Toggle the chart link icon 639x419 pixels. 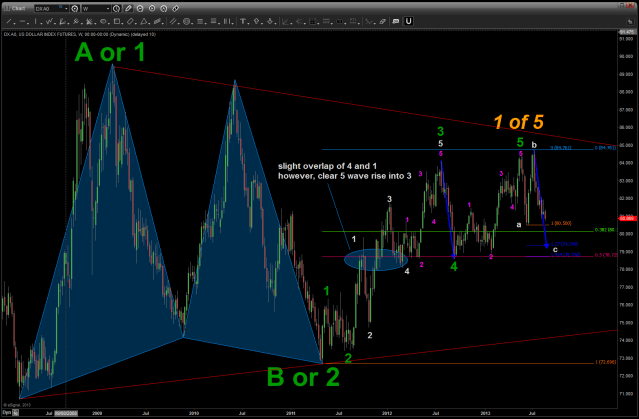point(175,8)
